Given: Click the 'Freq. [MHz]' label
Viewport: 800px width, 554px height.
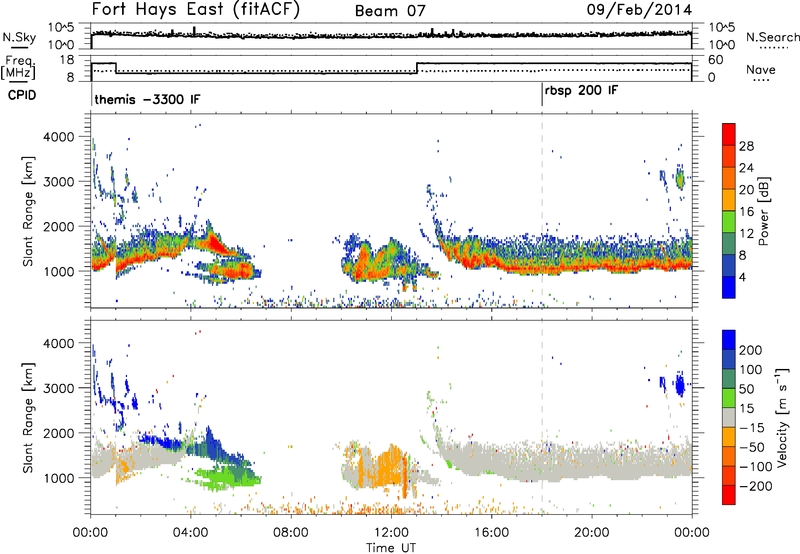Looking at the screenshot, I should (x=18, y=67).
